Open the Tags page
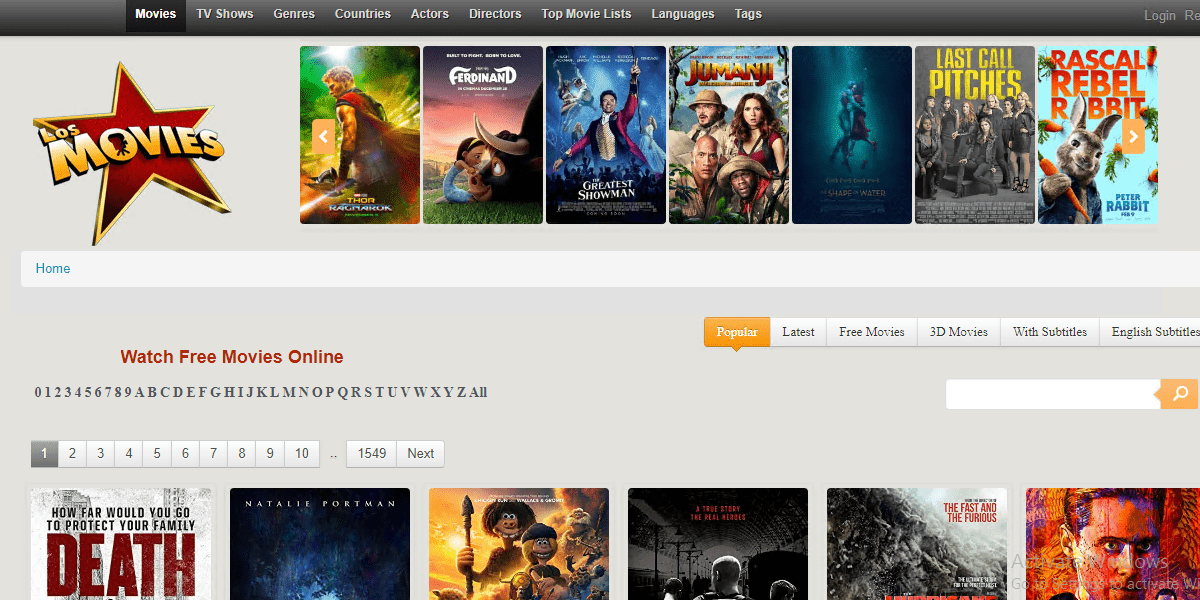 point(748,15)
